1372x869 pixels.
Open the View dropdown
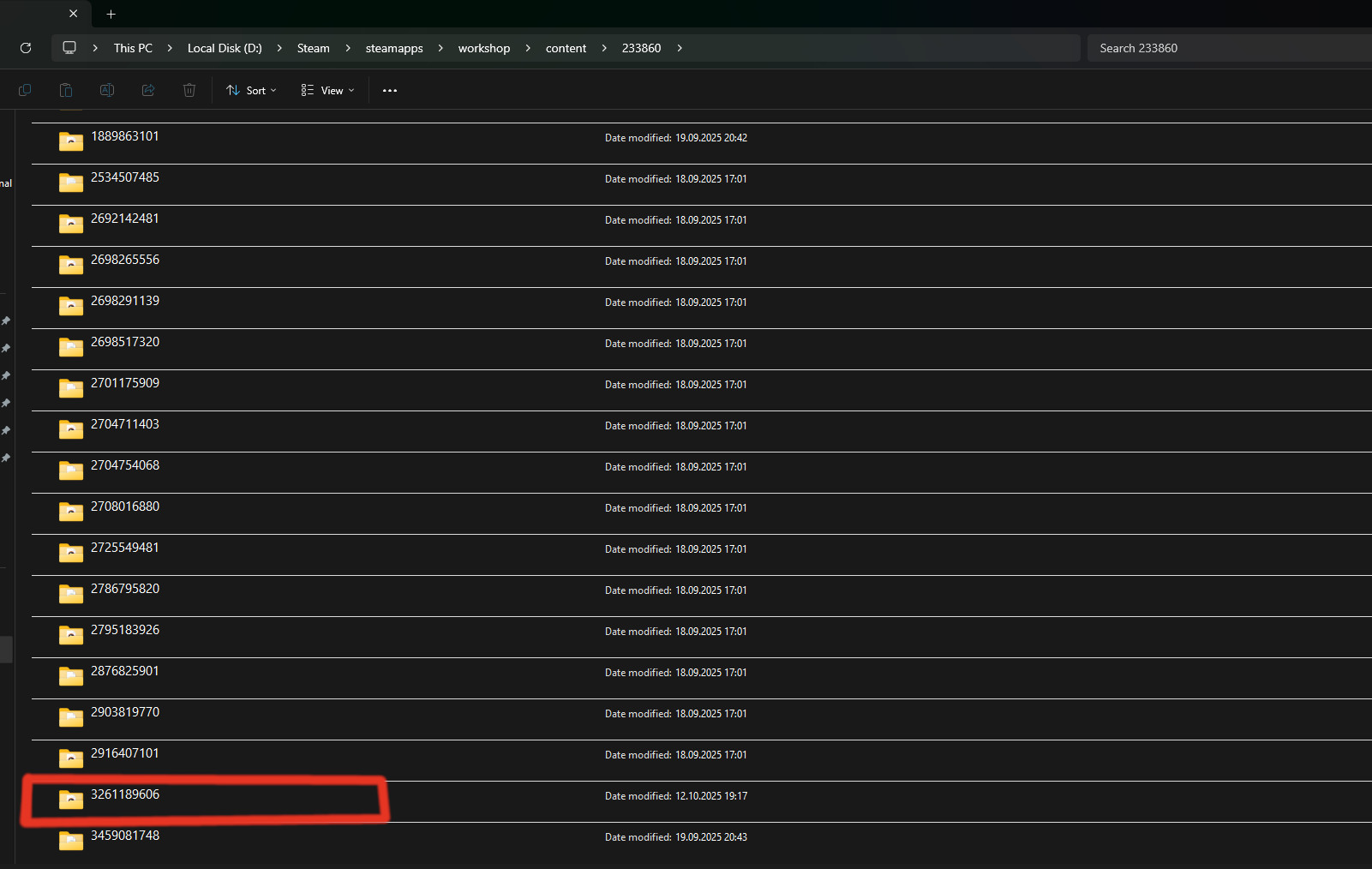tap(327, 90)
